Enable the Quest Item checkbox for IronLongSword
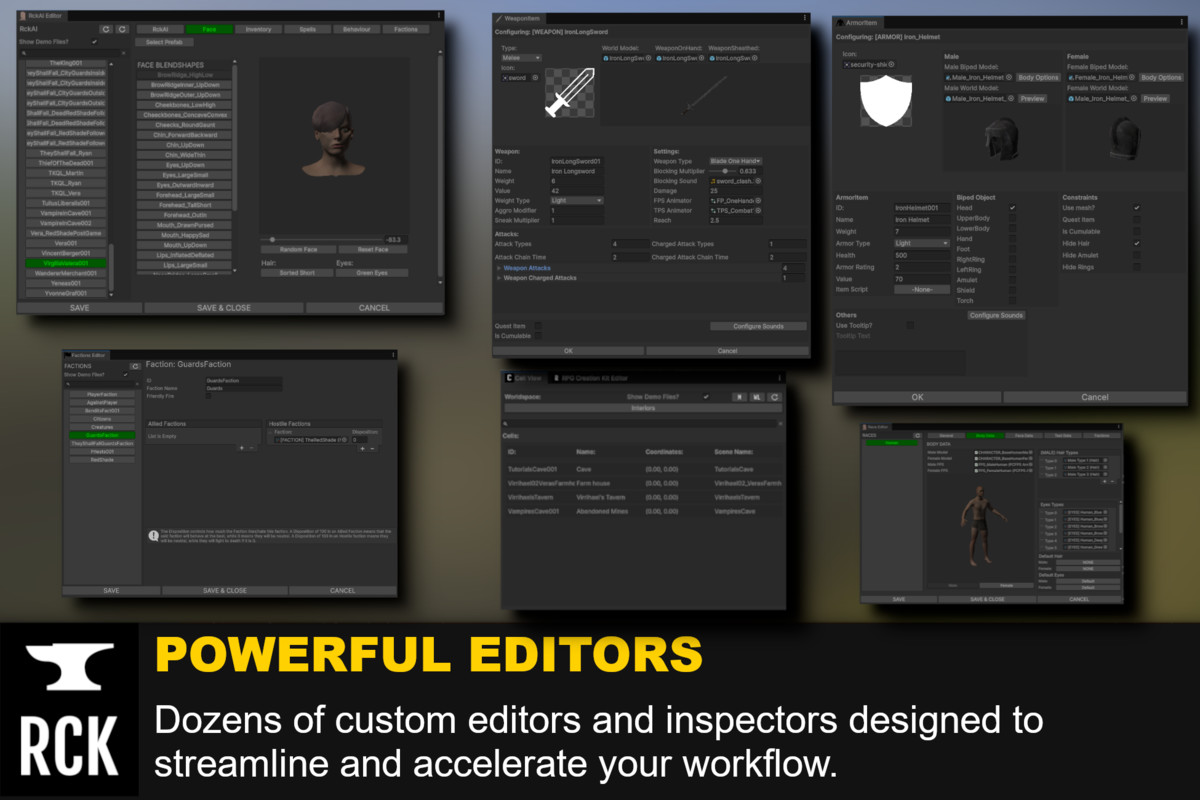The height and width of the screenshot is (800, 1200). pos(538,326)
